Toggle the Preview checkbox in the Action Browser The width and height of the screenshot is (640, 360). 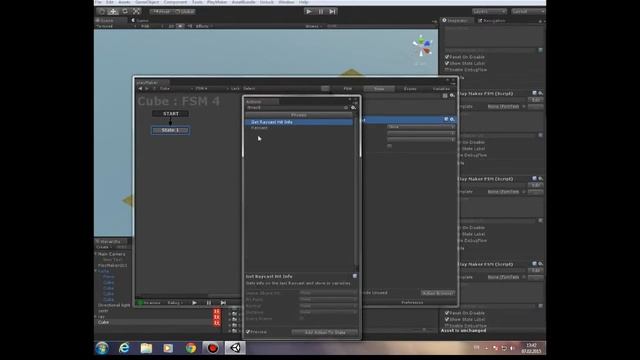click(x=248, y=332)
